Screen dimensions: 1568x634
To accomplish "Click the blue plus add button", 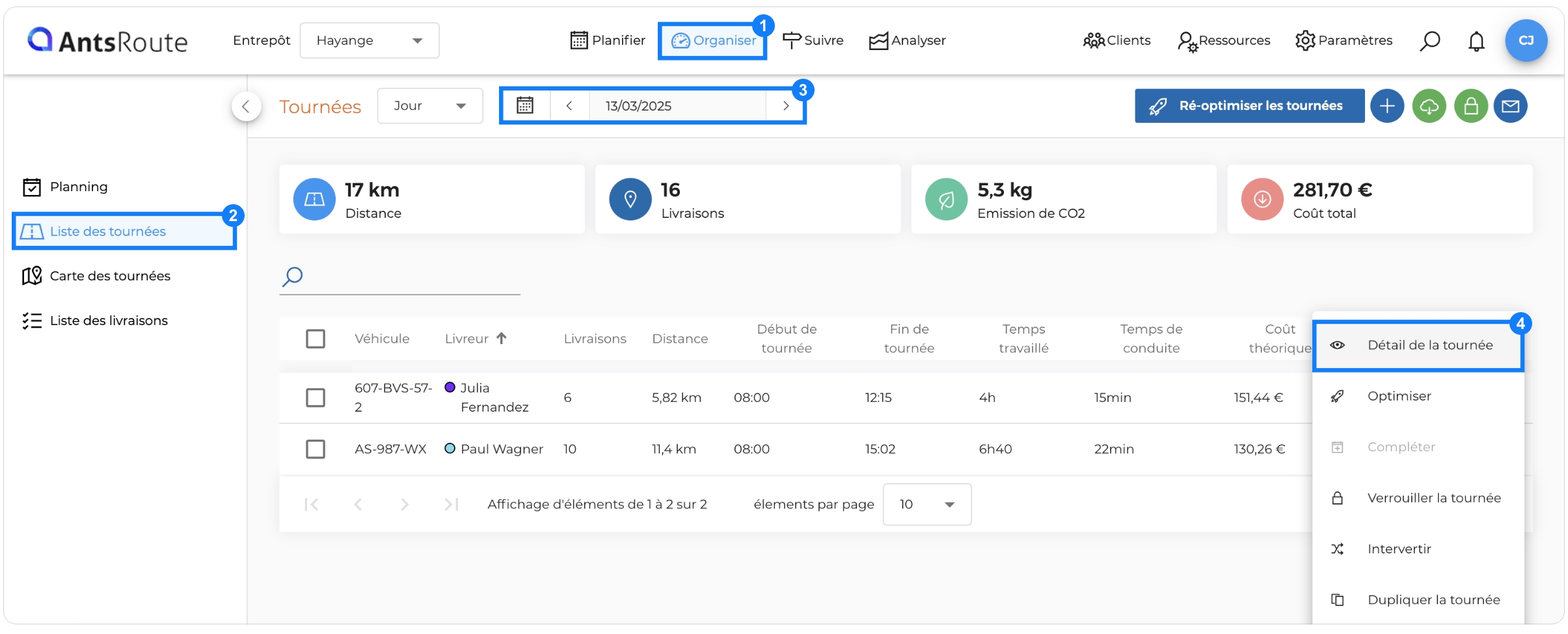I will pos(1387,105).
